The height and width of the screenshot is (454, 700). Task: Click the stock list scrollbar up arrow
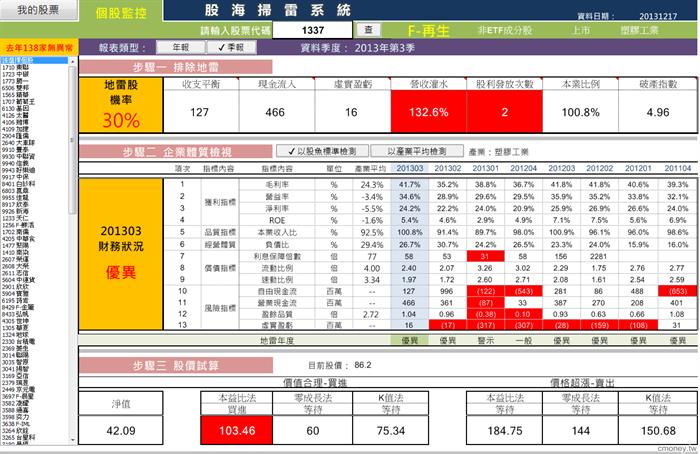pos(73,61)
